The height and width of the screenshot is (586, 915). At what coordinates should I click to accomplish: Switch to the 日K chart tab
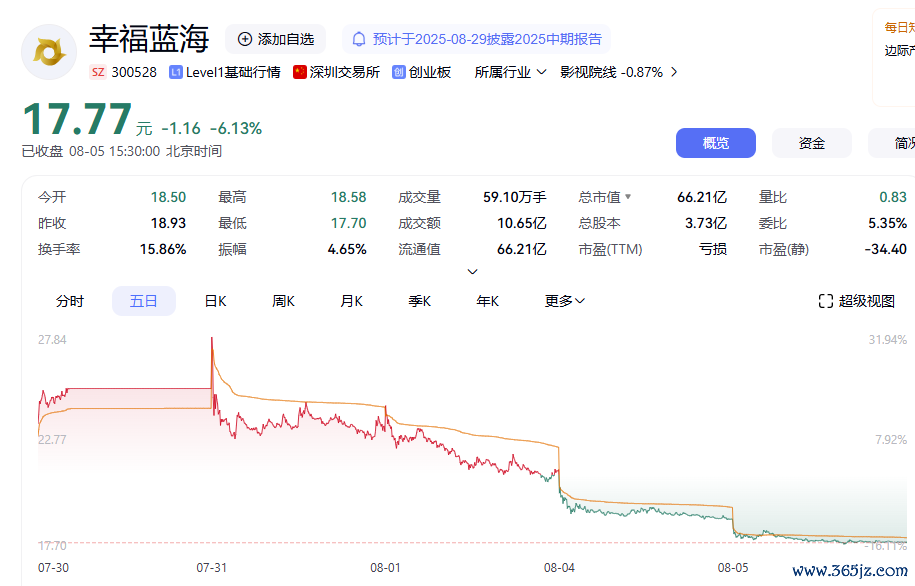(215, 301)
